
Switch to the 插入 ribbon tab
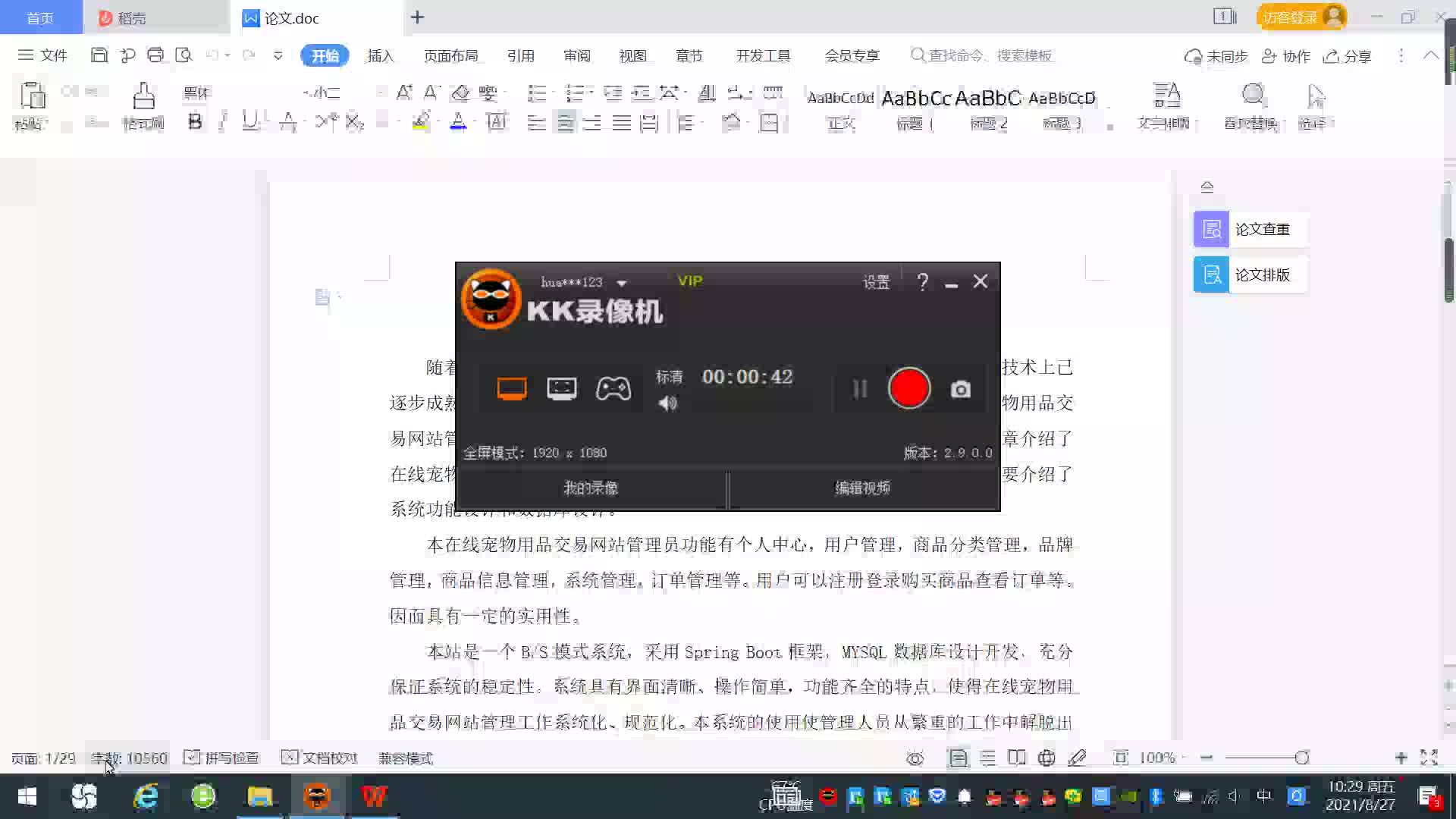380,56
